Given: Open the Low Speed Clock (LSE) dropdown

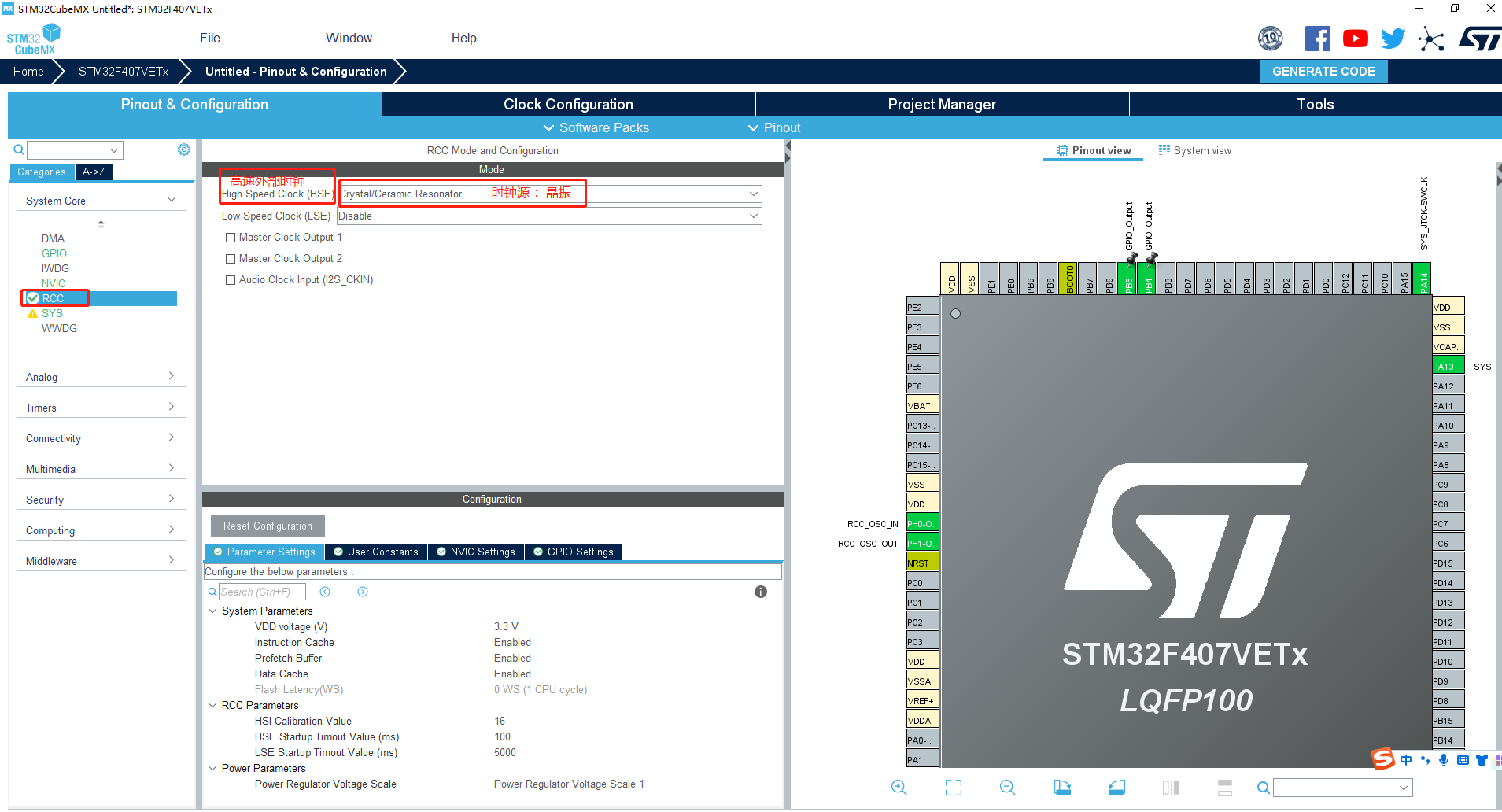Looking at the screenshot, I should 754,216.
